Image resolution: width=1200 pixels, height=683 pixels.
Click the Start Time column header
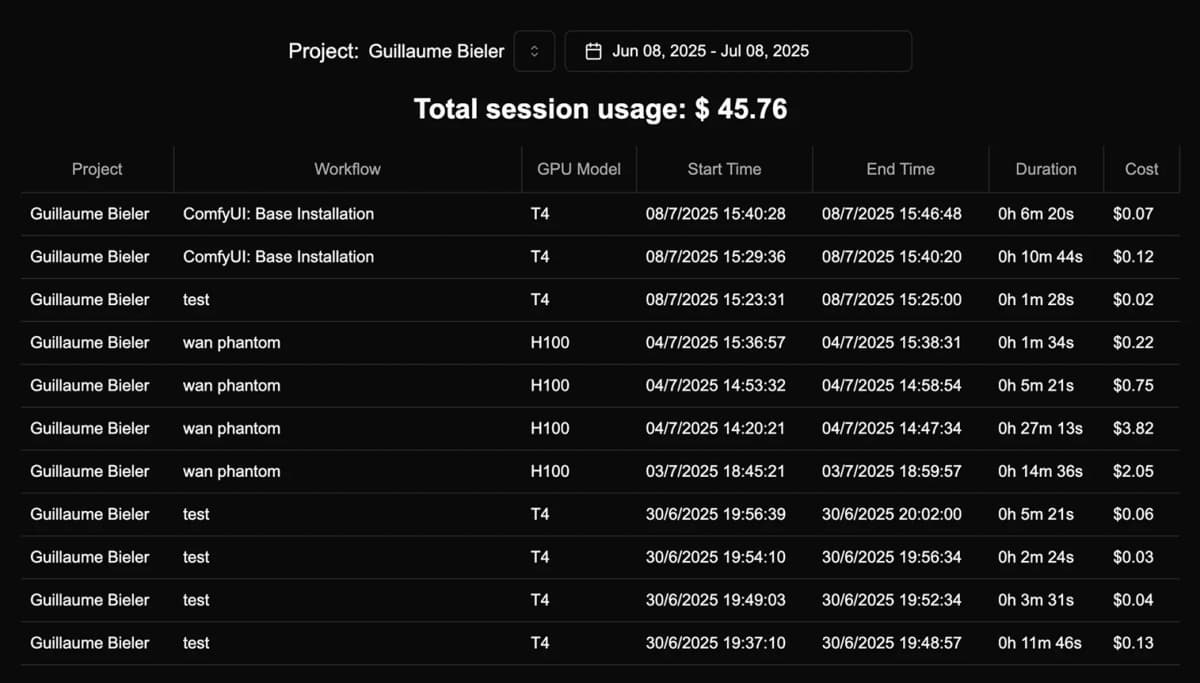[x=724, y=169]
